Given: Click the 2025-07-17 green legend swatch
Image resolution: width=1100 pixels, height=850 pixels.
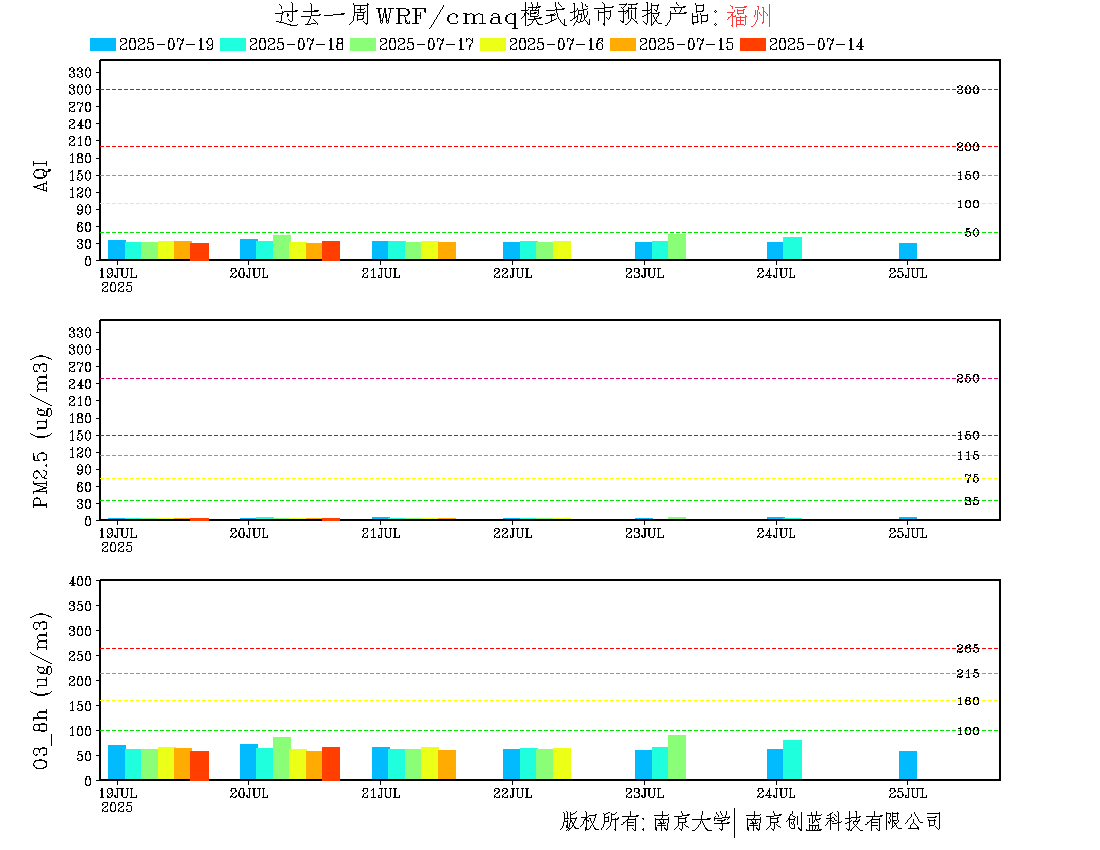Looking at the screenshot, I should coord(363,44).
